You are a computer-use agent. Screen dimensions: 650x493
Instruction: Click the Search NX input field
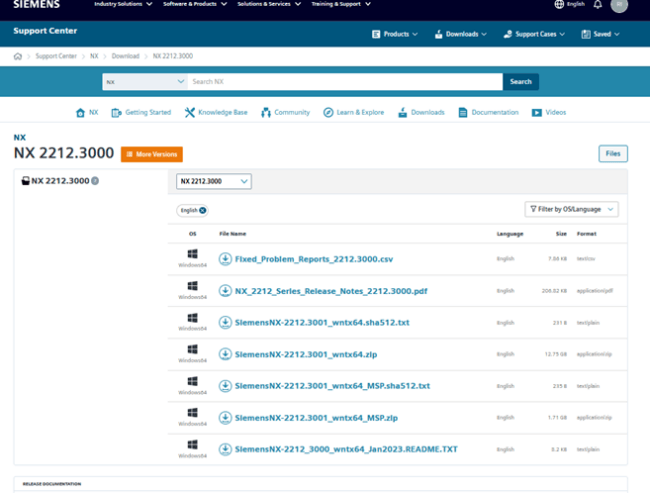pyautogui.click(x=345, y=82)
